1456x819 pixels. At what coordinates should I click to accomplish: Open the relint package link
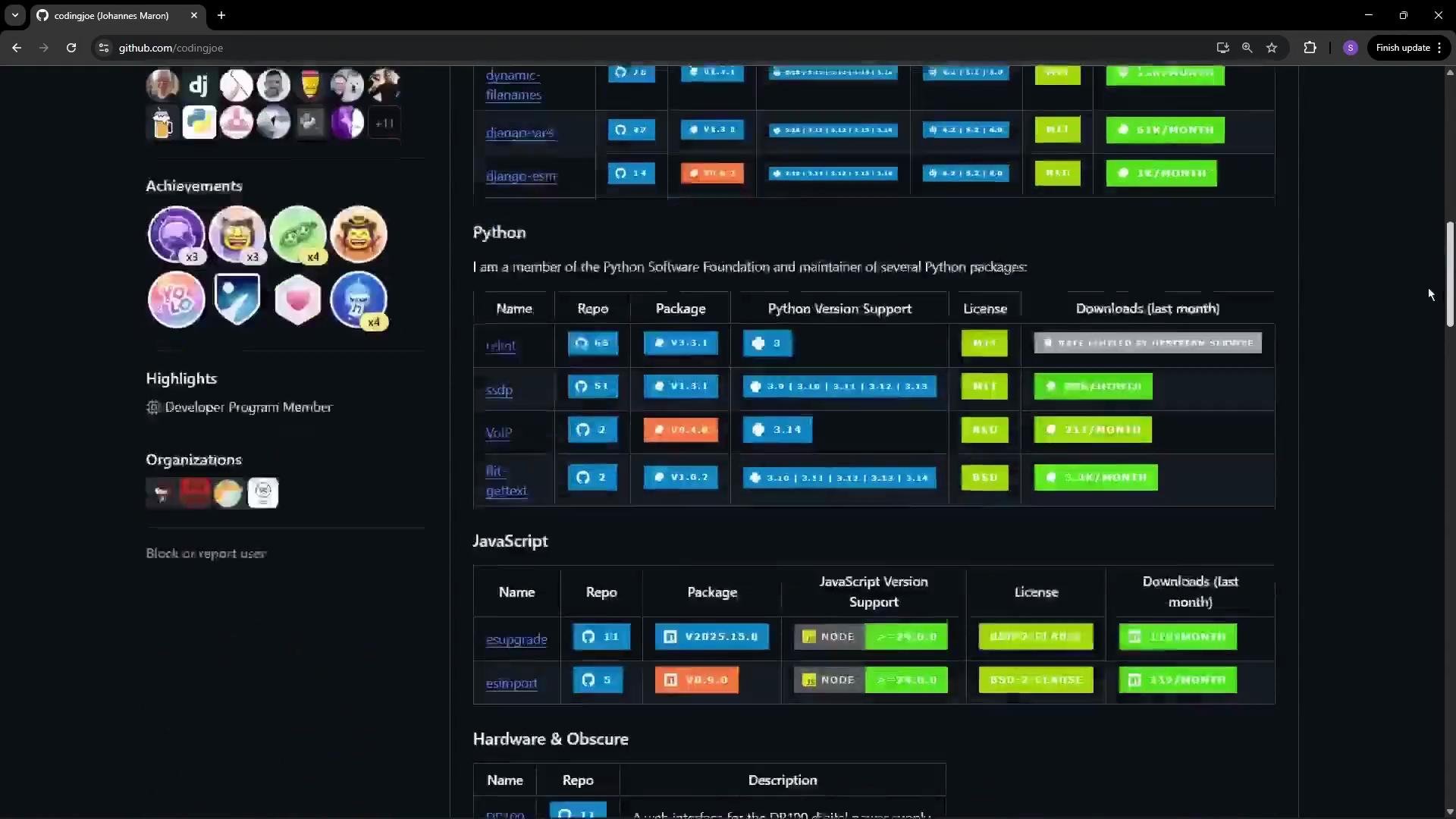coord(500,346)
